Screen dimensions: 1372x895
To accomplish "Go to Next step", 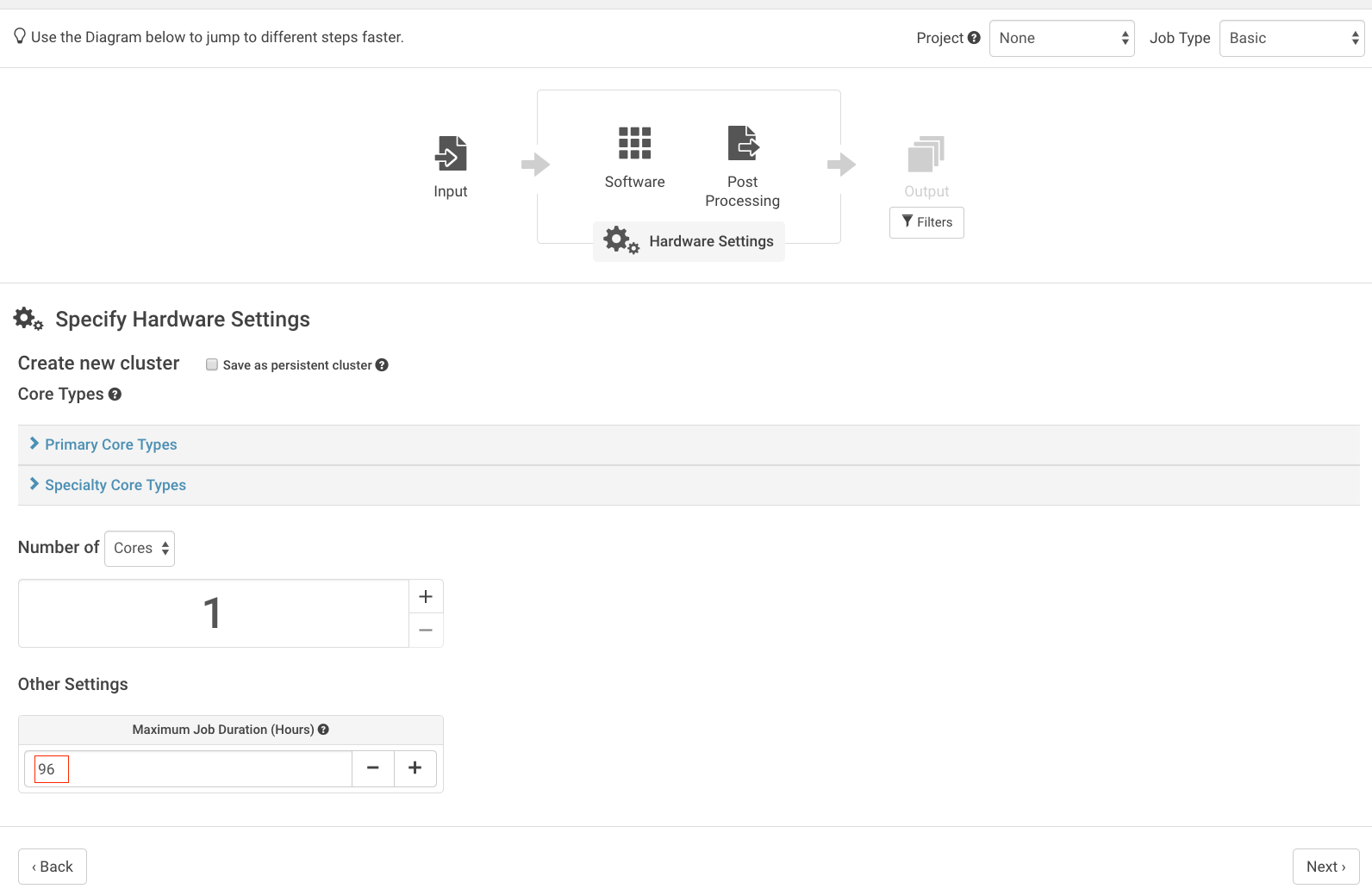I will [x=1325, y=867].
